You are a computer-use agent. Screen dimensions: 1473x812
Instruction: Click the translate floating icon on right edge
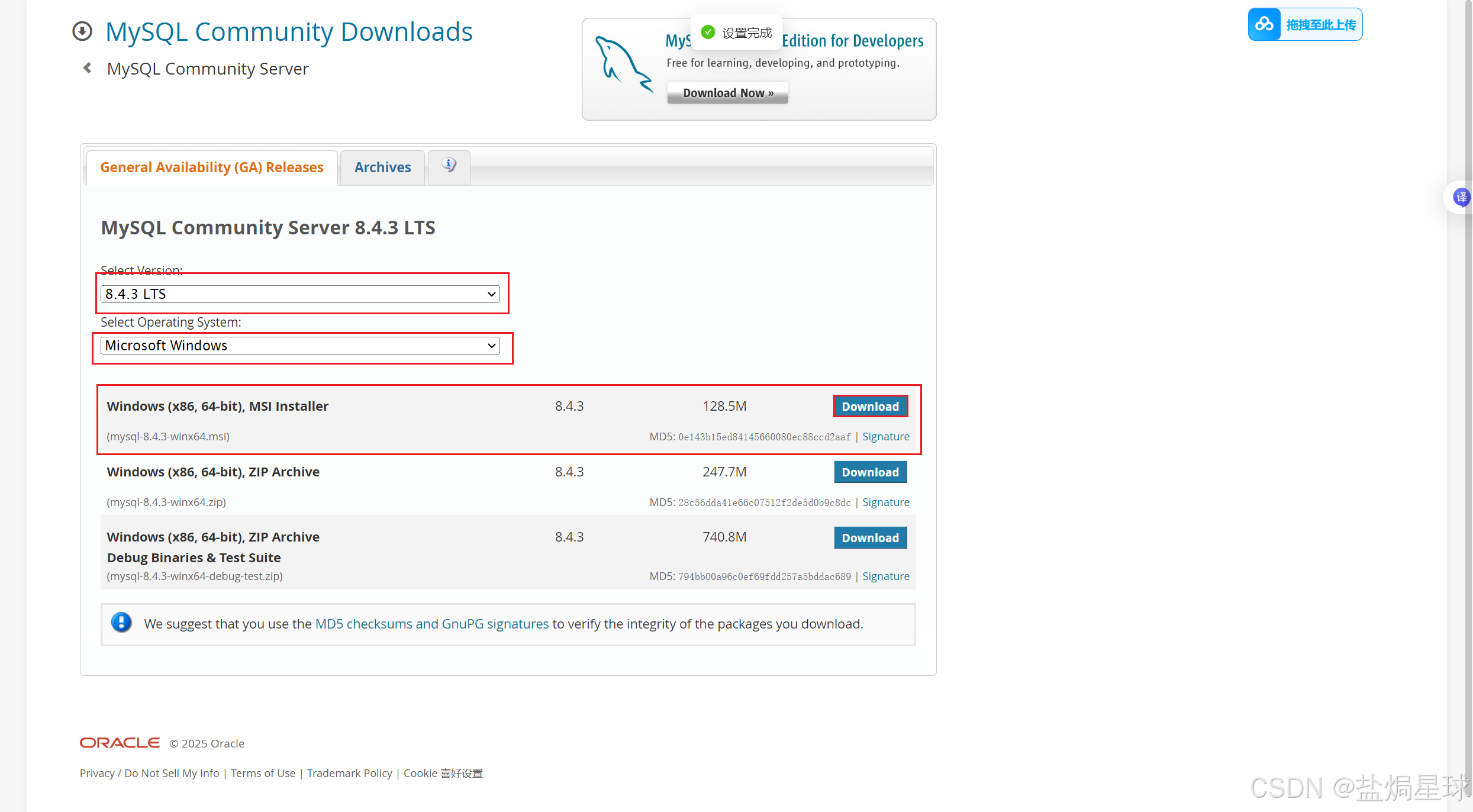point(1461,197)
